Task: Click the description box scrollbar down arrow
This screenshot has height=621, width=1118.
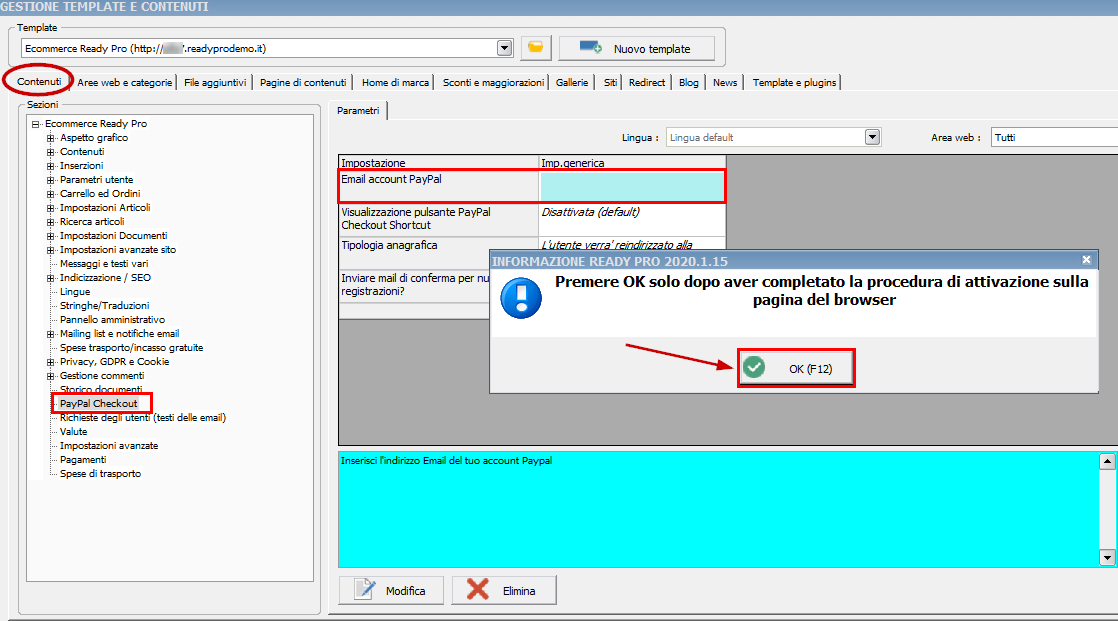Action: click(1107, 557)
